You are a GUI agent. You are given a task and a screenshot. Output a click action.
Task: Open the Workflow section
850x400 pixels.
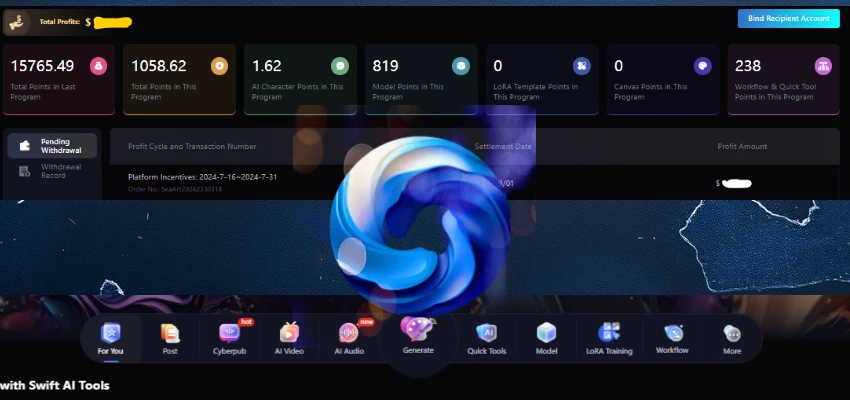(x=672, y=338)
